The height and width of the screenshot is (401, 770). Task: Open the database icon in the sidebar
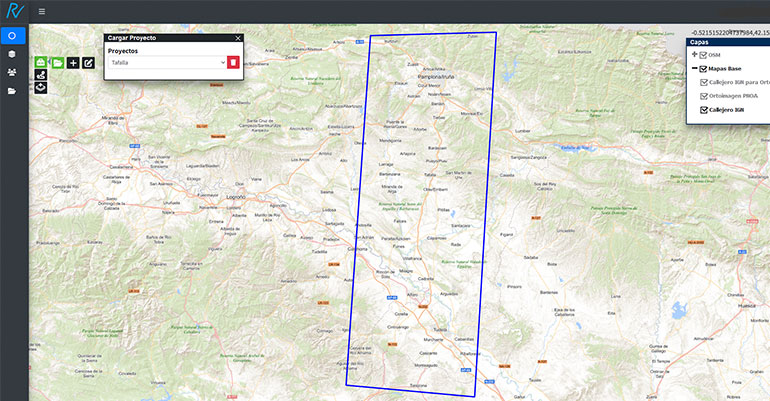point(12,54)
